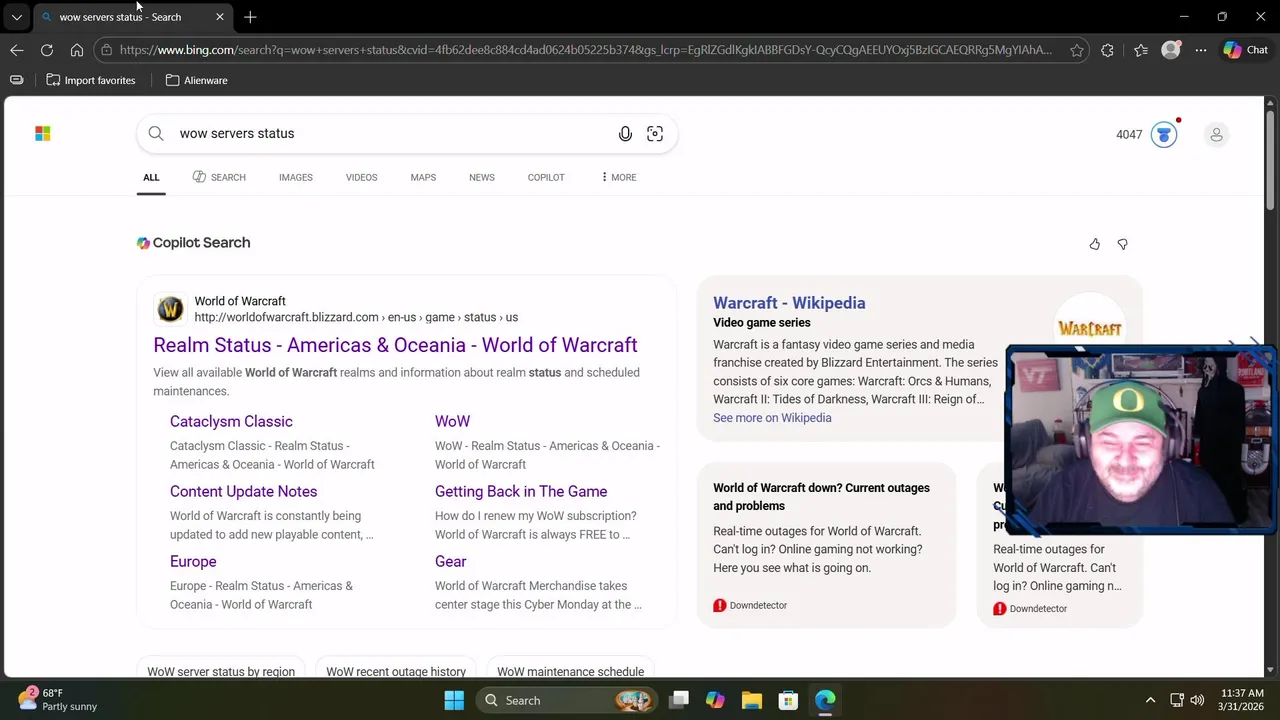Click See more on Wikipedia
Image resolution: width=1280 pixels, height=720 pixels.
(772, 418)
